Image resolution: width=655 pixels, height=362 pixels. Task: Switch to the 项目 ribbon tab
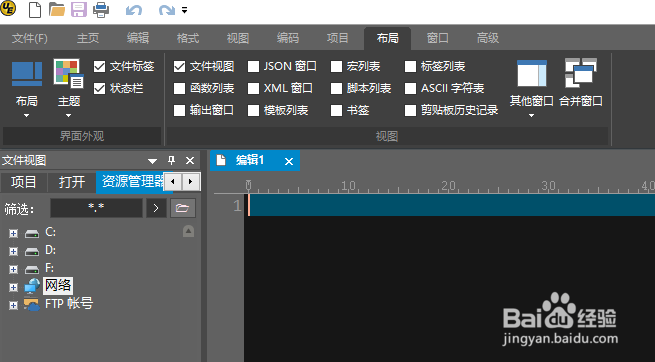coord(338,38)
